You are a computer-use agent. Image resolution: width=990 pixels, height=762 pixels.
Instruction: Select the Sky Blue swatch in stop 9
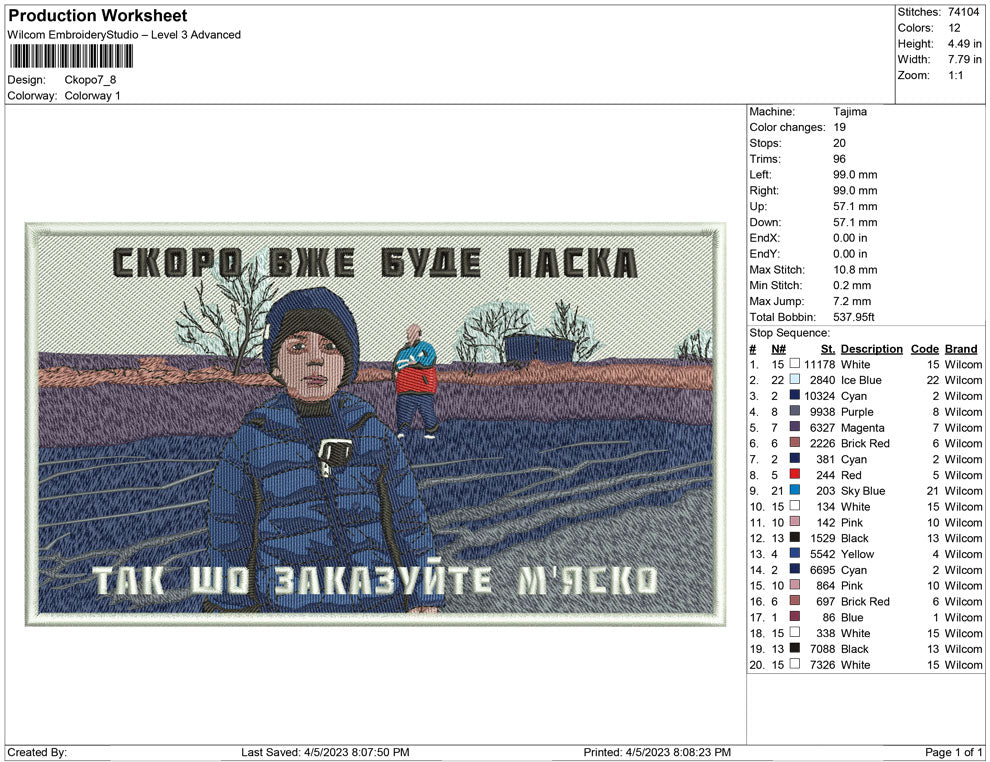795,490
